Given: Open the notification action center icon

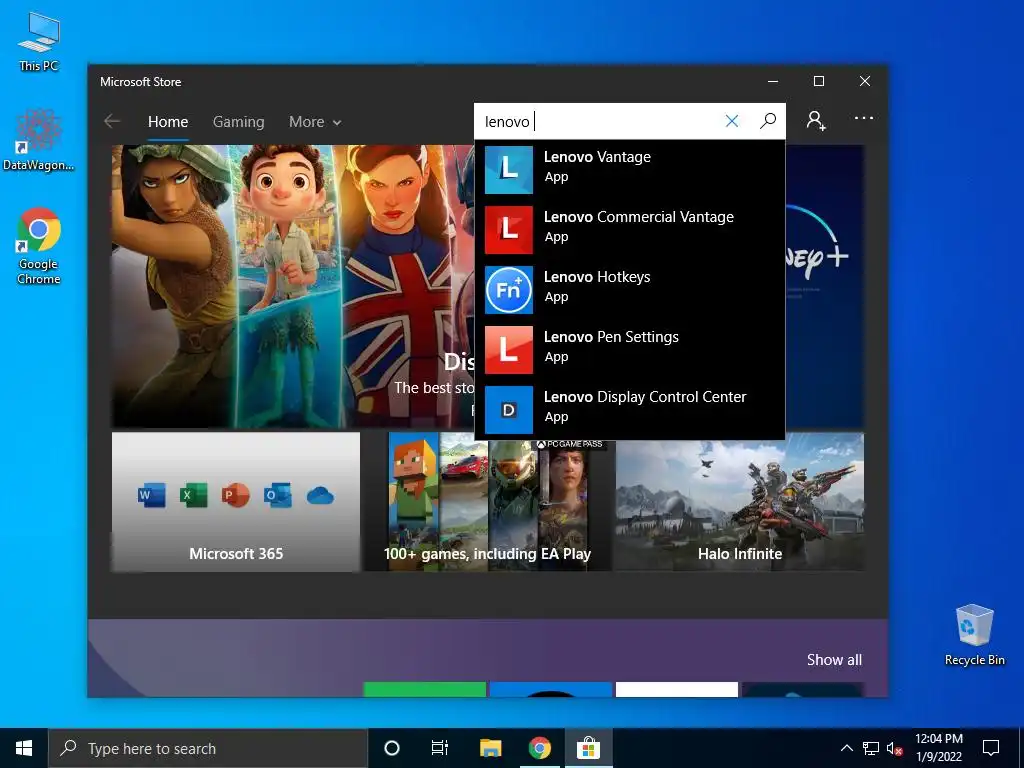Looking at the screenshot, I should tap(991, 748).
